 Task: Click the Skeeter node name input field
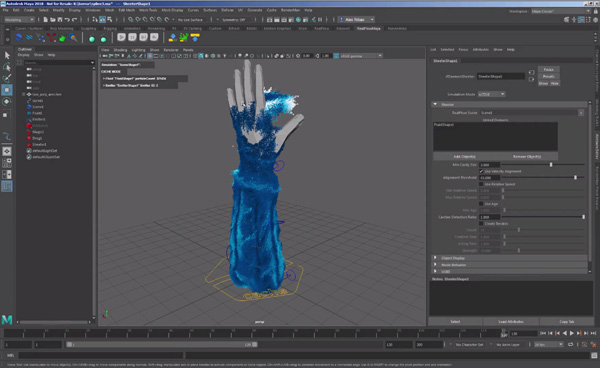[x=501, y=76]
